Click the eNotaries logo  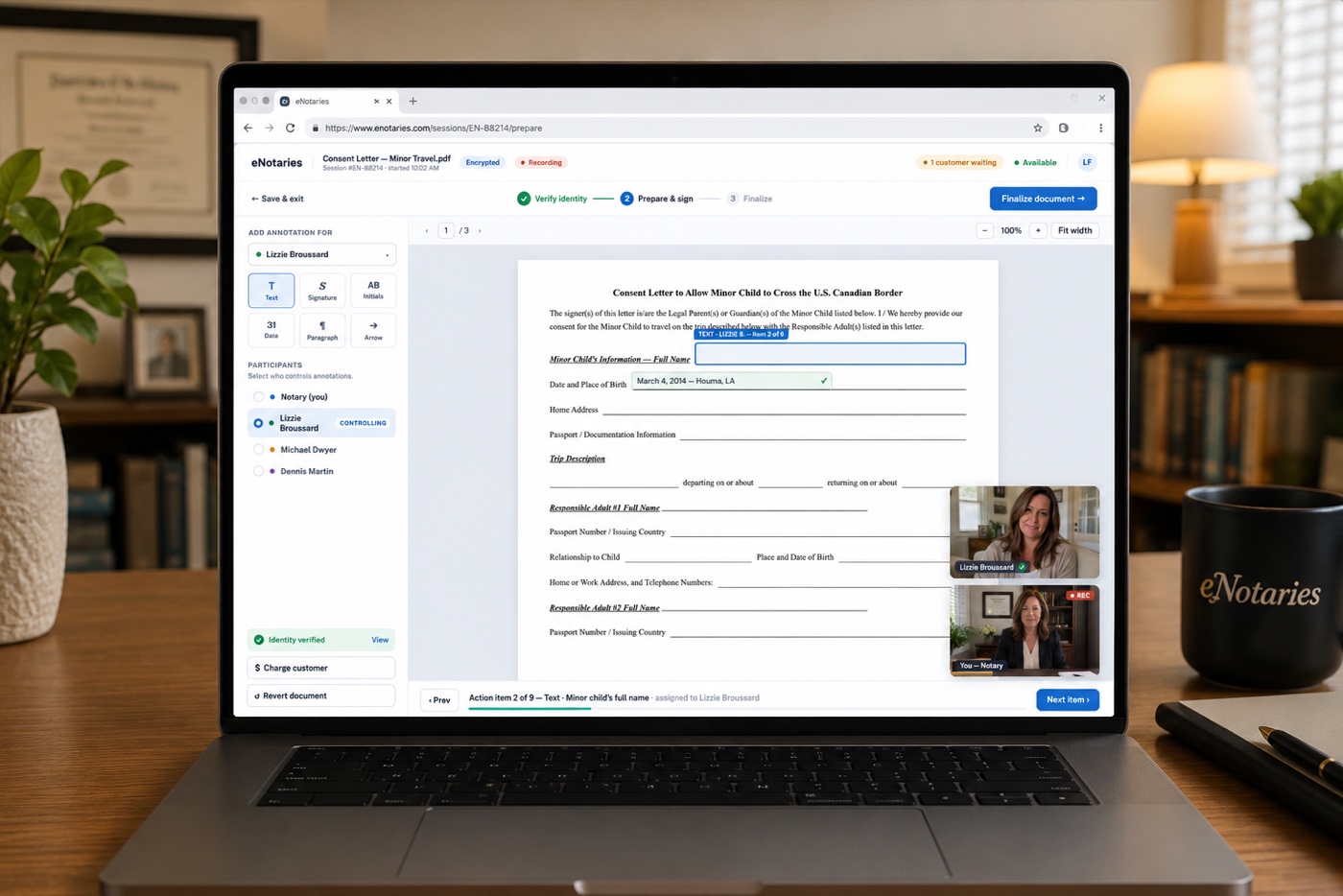[x=276, y=163]
